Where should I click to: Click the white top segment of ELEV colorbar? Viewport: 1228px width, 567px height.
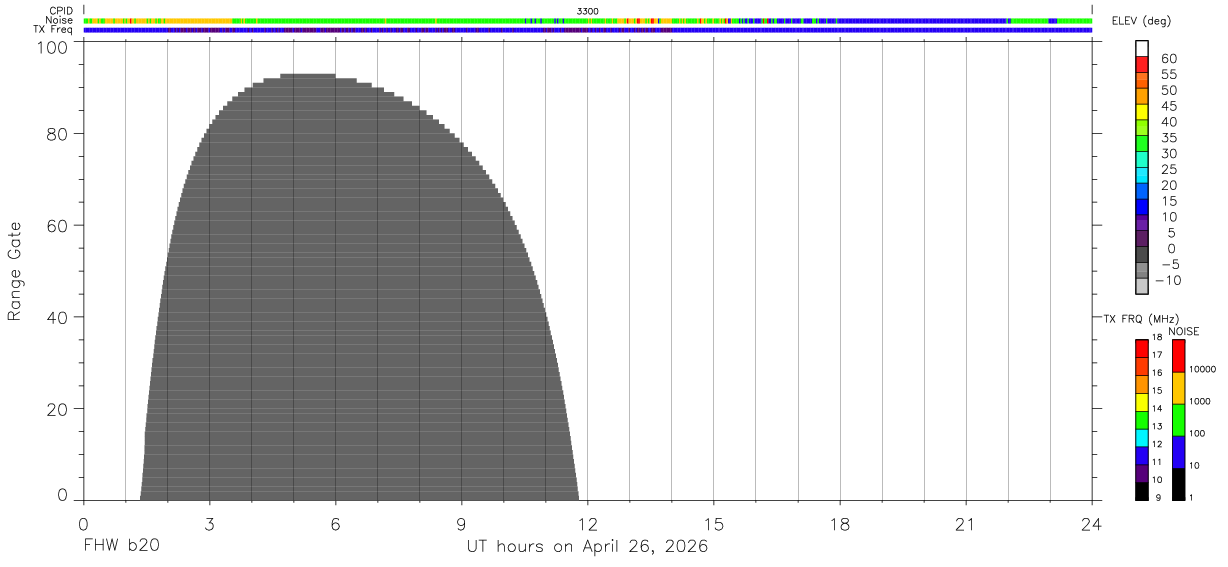pos(1142,48)
